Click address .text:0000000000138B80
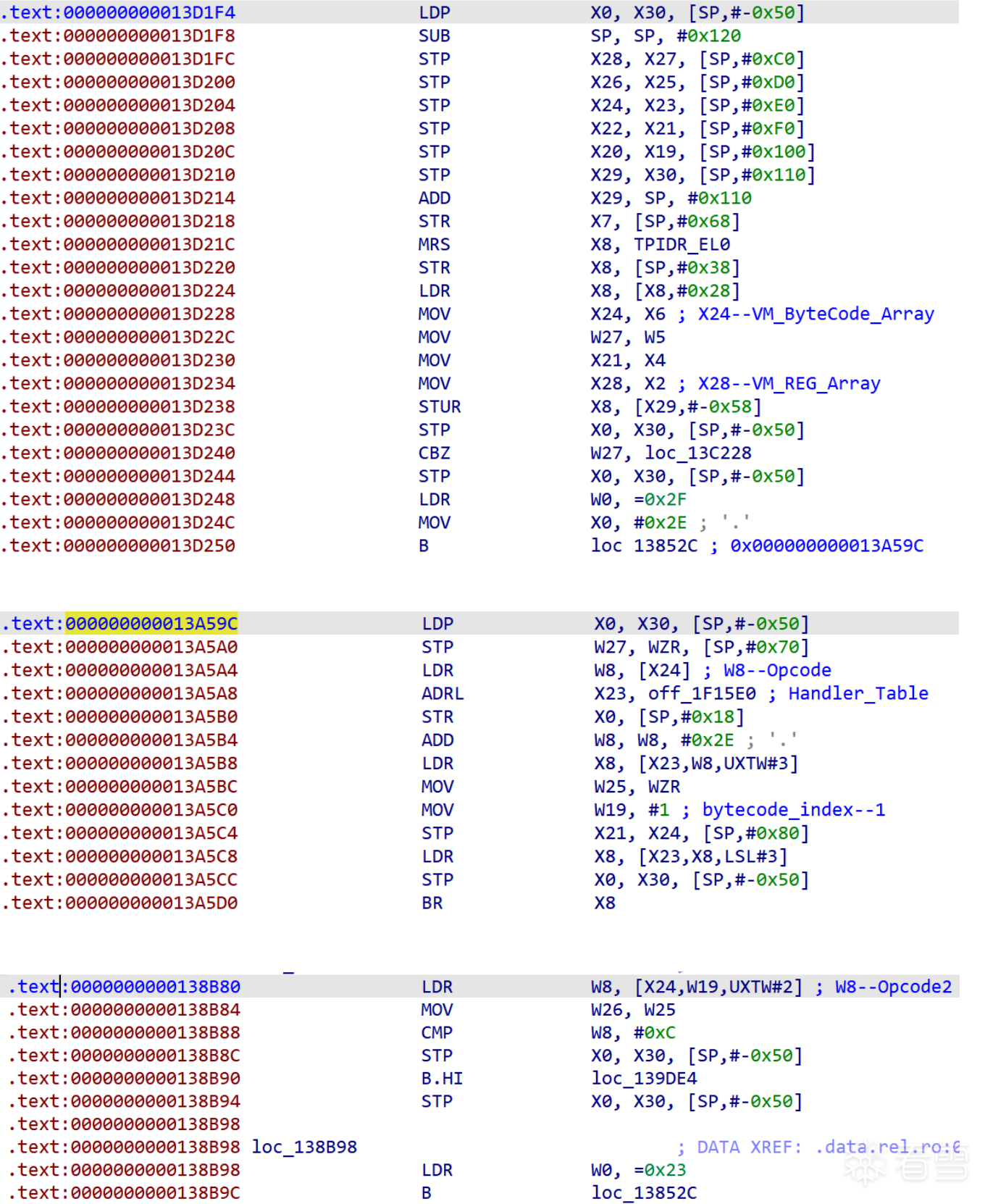The image size is (985, 1204). (x=124, y=987)
